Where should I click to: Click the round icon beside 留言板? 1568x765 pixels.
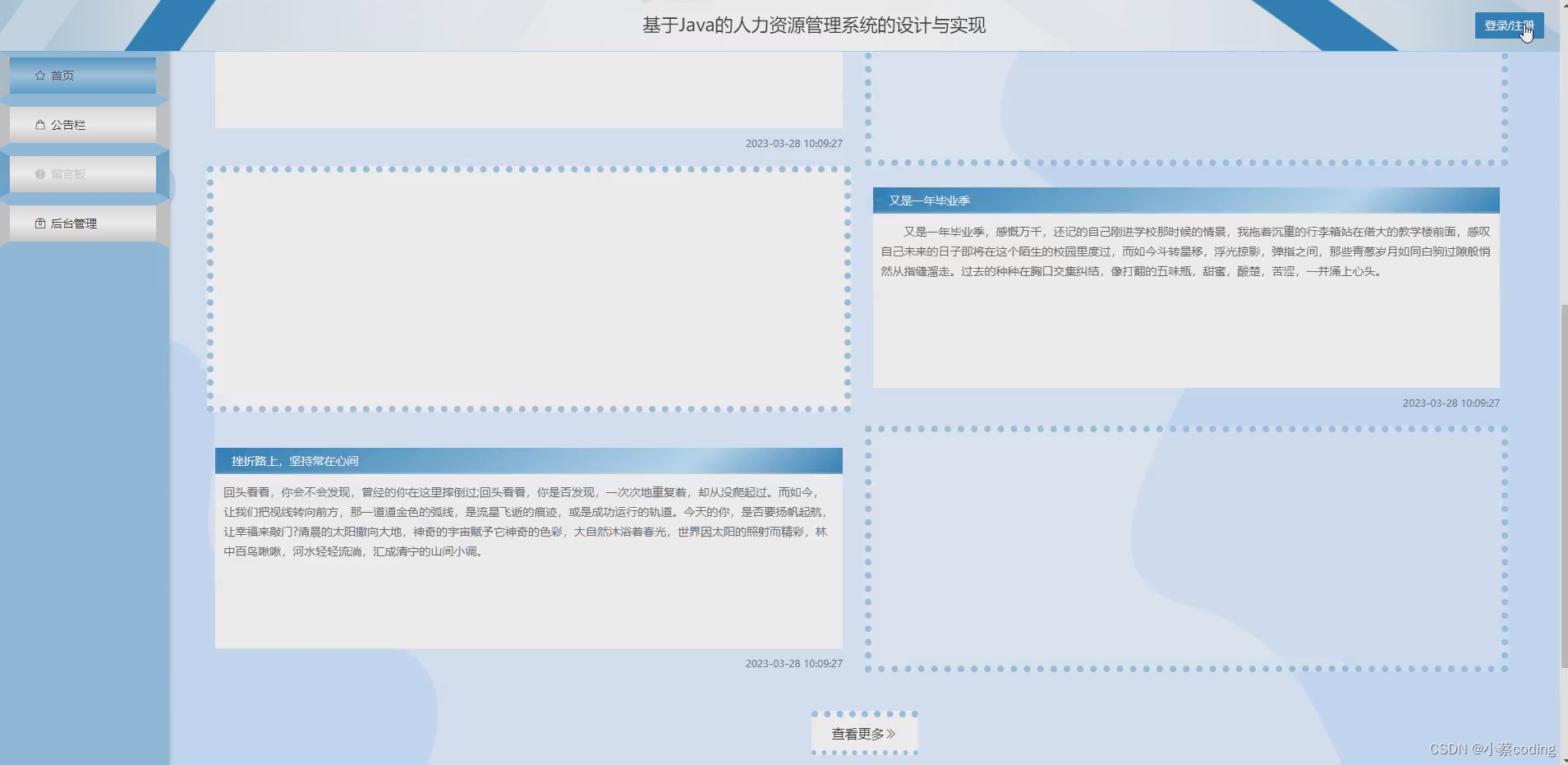point(40,174)
